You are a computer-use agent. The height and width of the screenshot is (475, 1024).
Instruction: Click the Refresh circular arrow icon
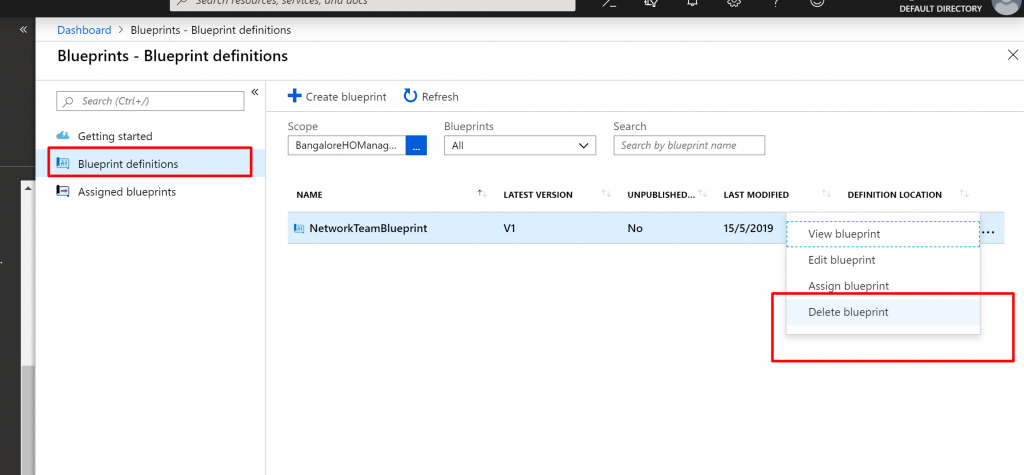(410, 96)
